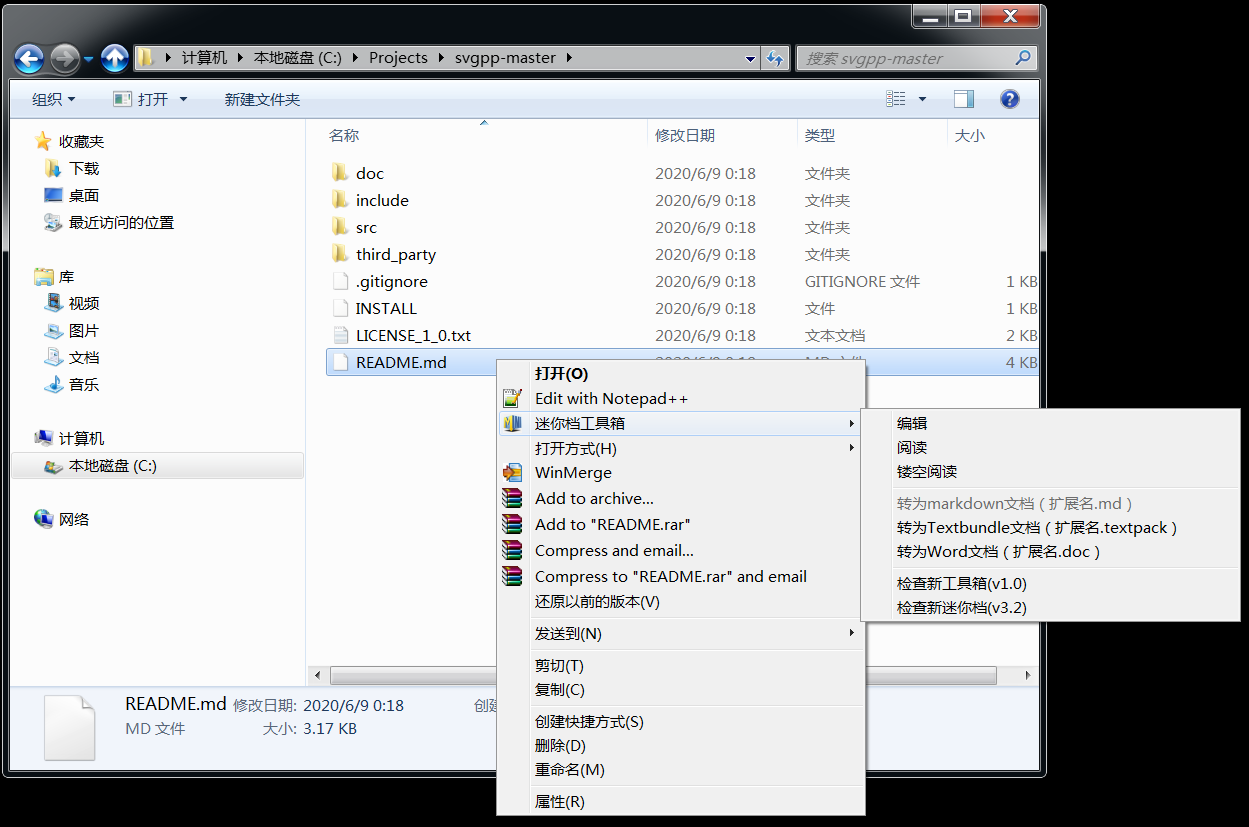Open 下载 in favorites sidebar
Viewport: 1249px width, 827px height.
(x=84, y=168)
